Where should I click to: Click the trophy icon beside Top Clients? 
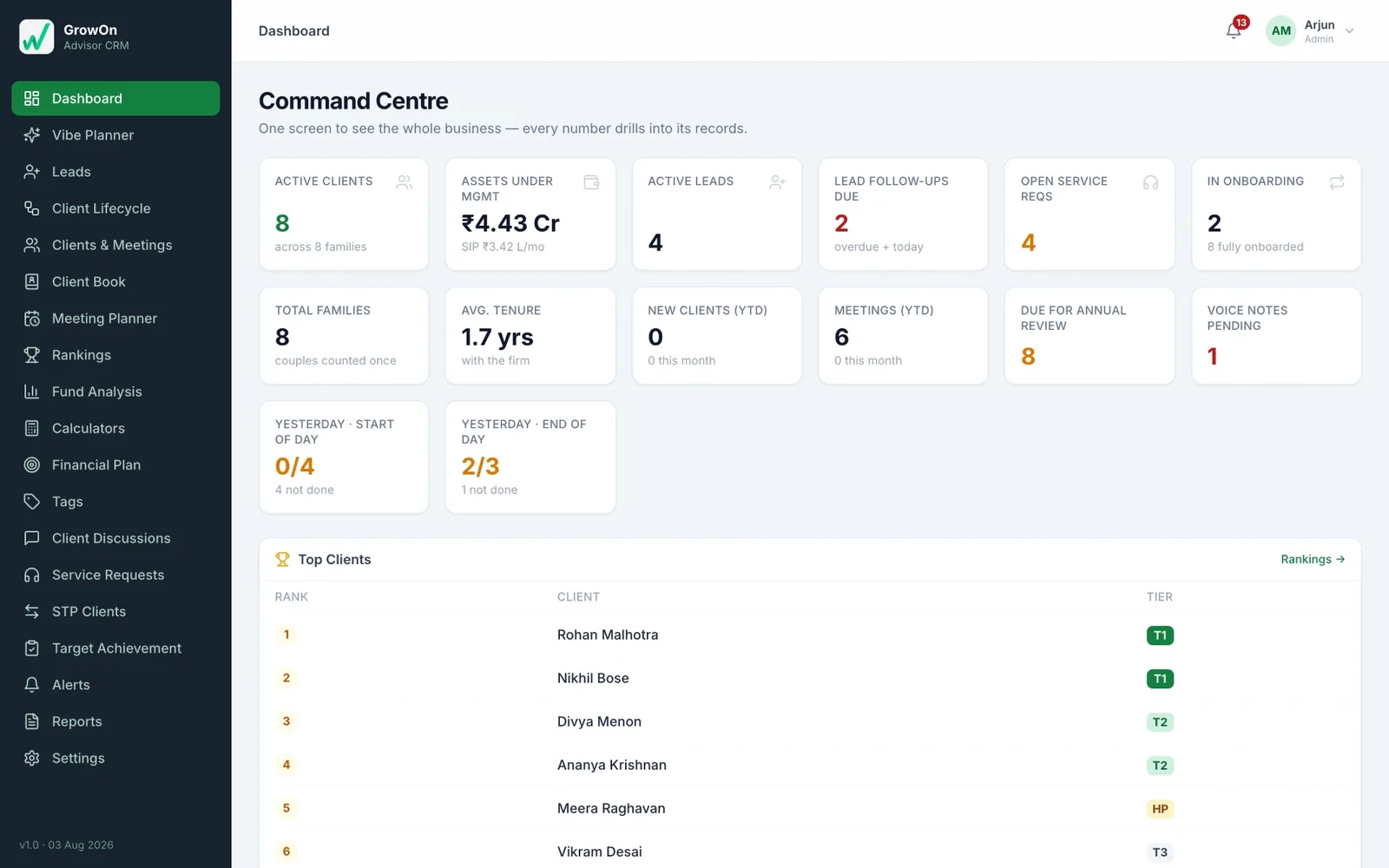(282, 560)
